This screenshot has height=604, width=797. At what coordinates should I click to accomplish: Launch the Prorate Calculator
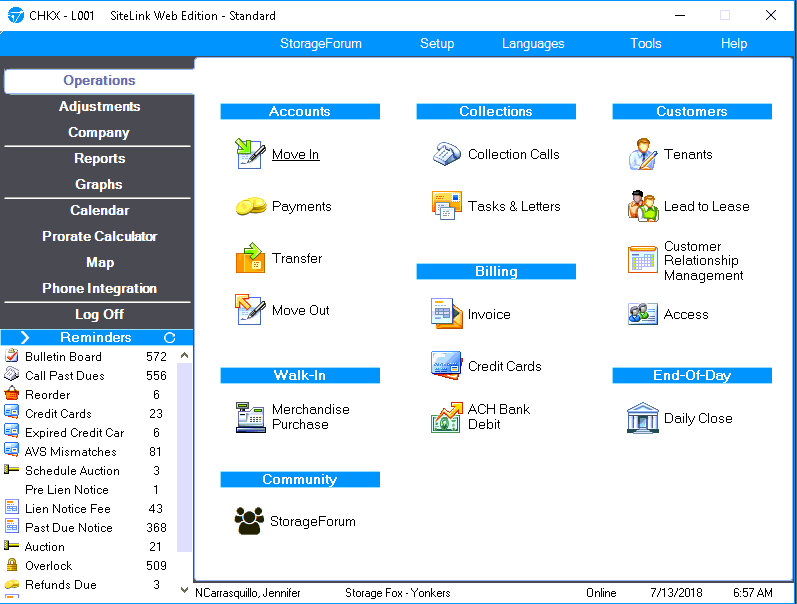click(99, 236)
